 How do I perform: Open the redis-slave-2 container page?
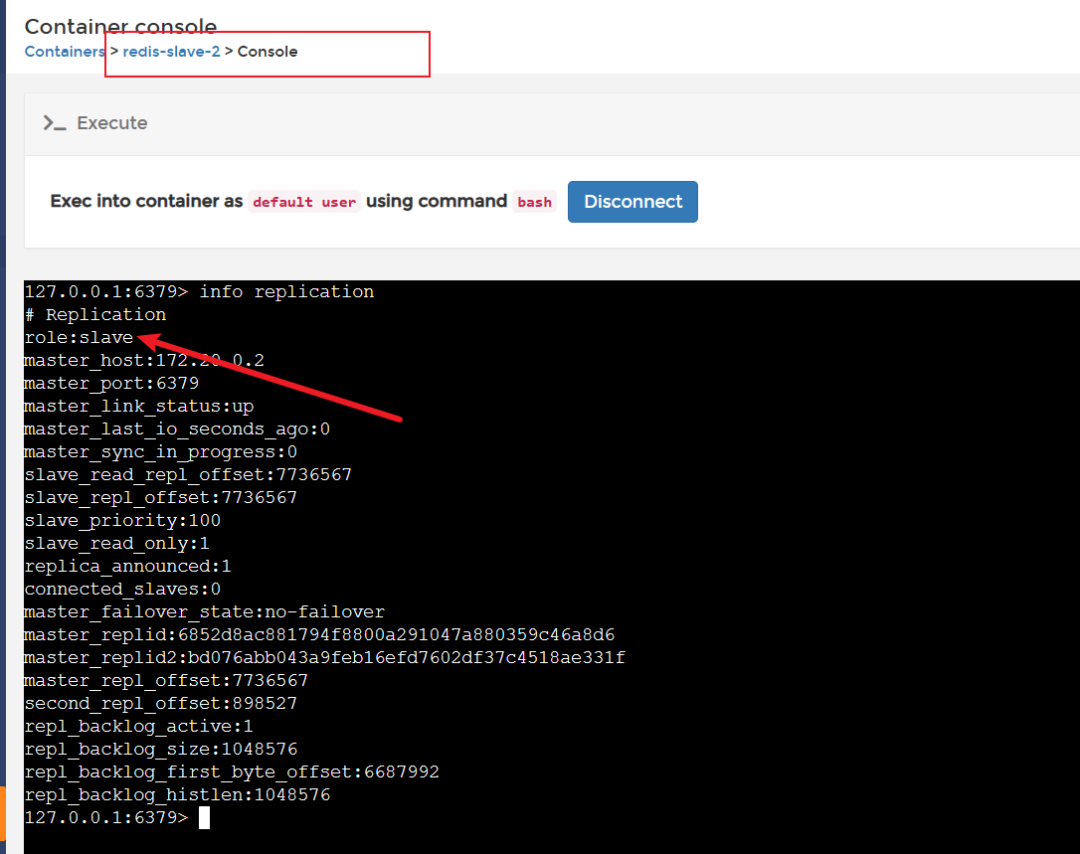[x=171, y=51]
